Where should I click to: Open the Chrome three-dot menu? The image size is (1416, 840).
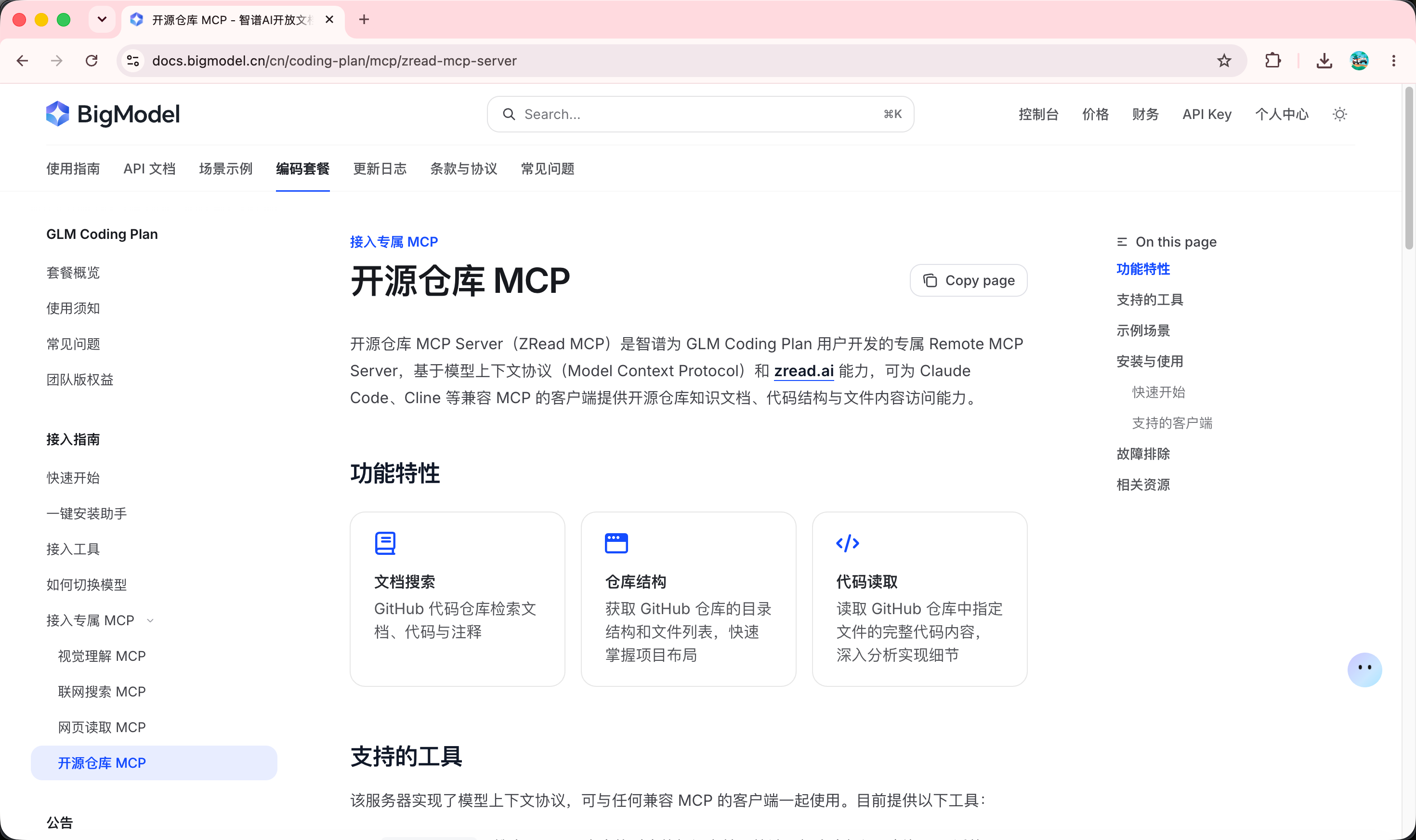[x=1393, y=61]
